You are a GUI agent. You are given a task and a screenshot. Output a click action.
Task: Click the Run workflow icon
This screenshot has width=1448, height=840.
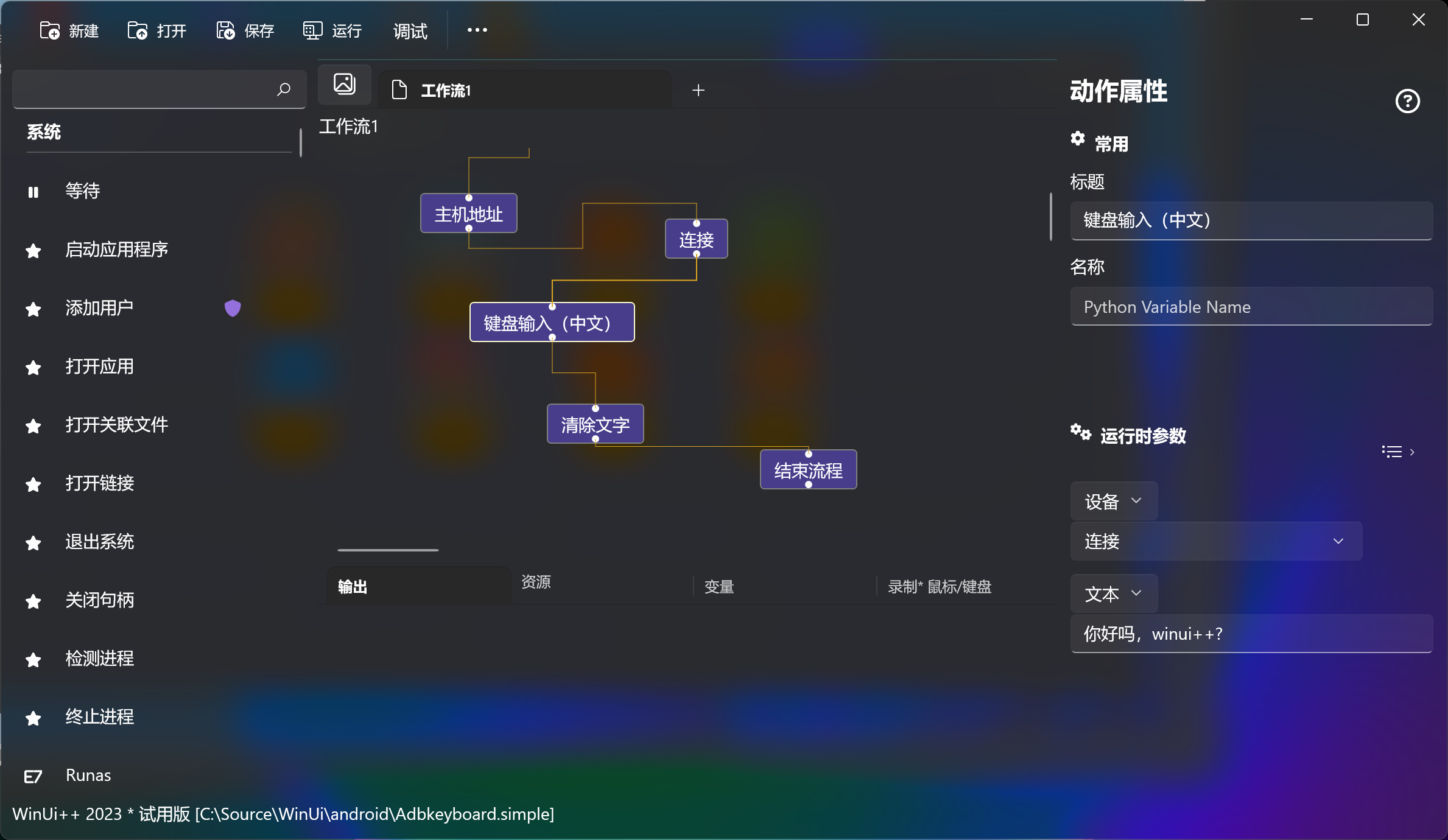tap(312, 30)
